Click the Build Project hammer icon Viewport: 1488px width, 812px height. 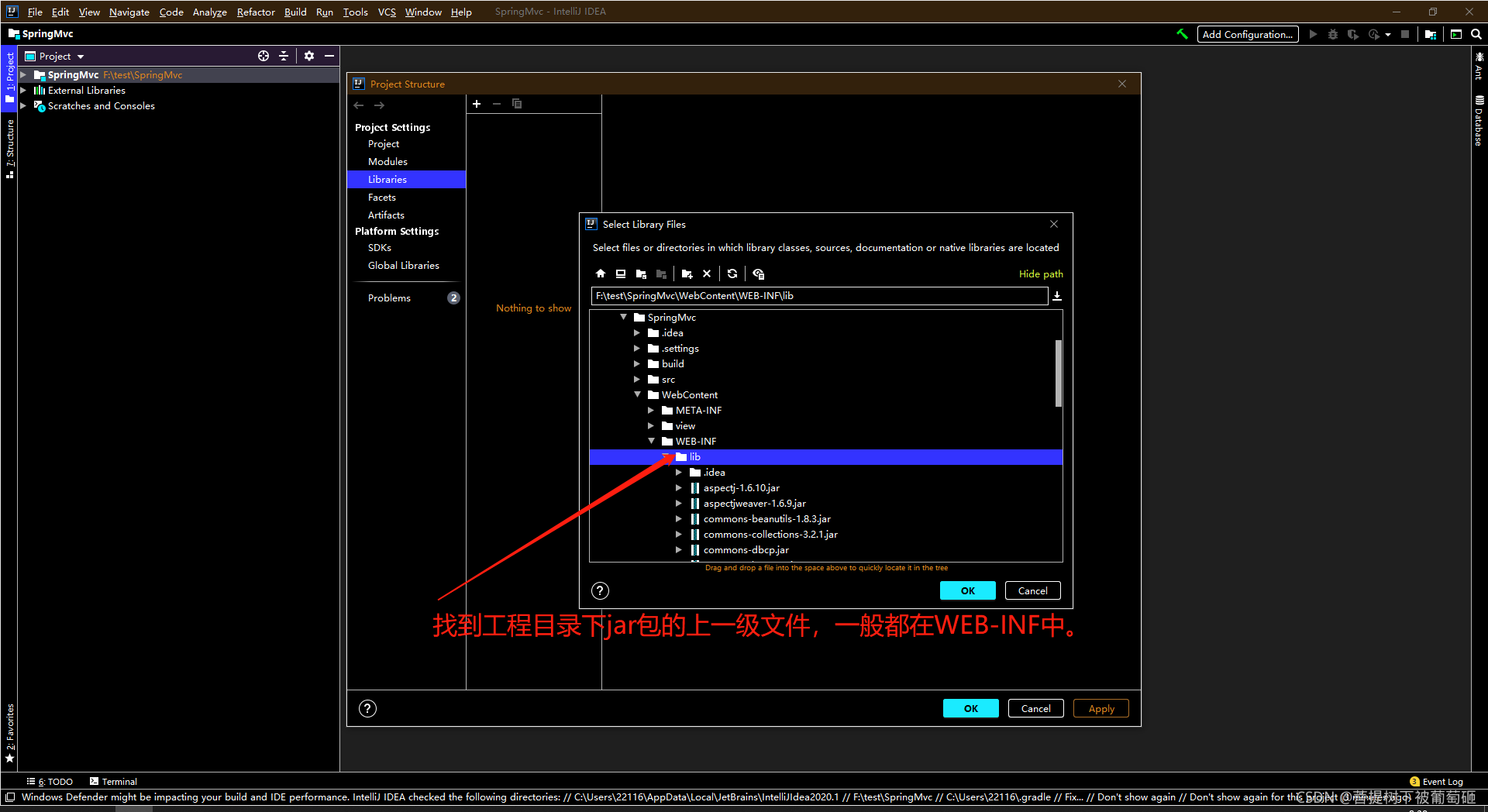(x=1182, y=34)
